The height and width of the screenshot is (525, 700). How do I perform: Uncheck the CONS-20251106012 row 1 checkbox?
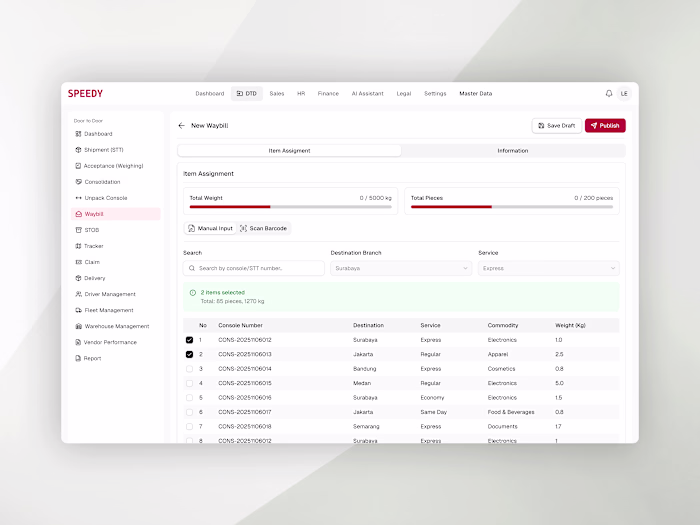coord(189,340)
